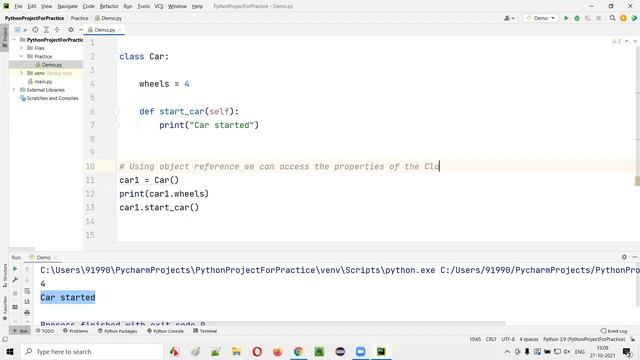Click wrench icon in Run panel
Viewport: 640px width, 360px height.
pyautogui.click(x=15, y=280)
